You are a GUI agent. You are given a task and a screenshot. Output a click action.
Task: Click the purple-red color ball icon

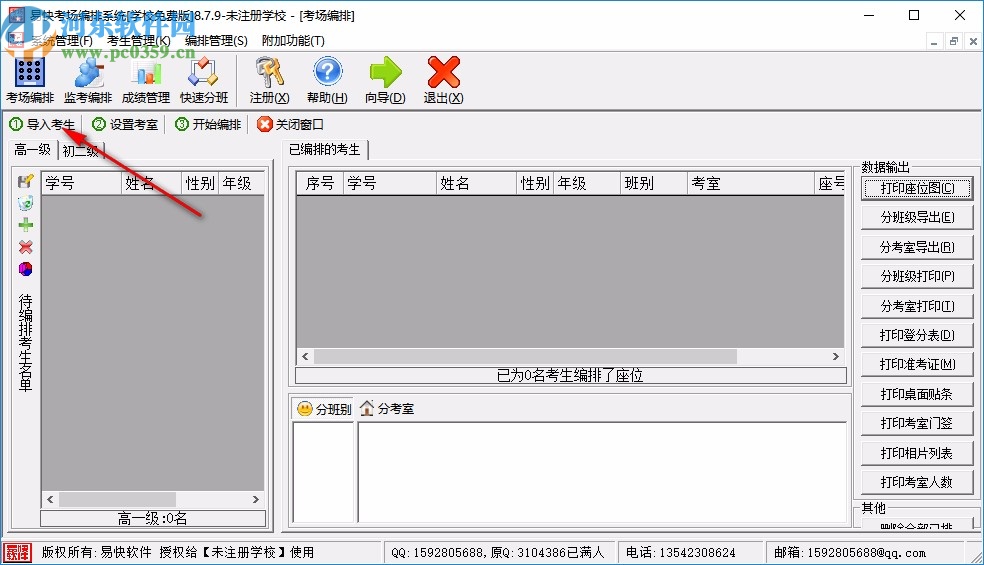click(26, 269)
